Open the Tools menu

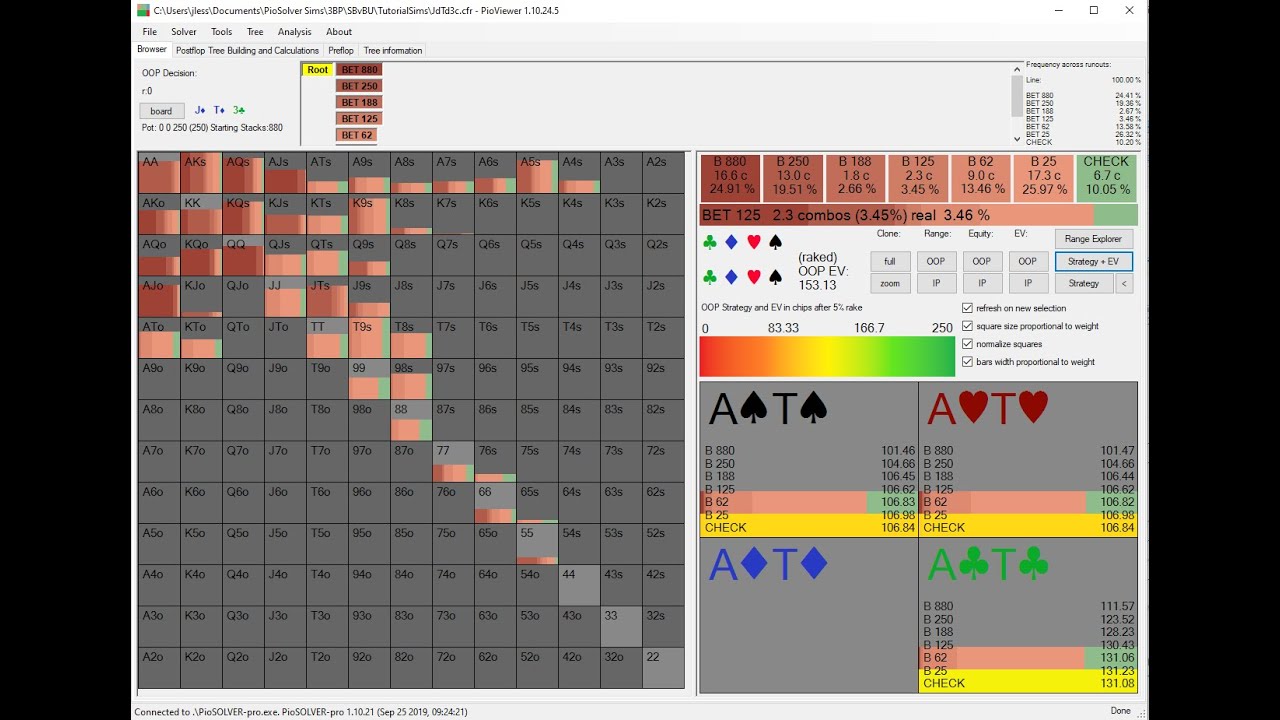221,32
